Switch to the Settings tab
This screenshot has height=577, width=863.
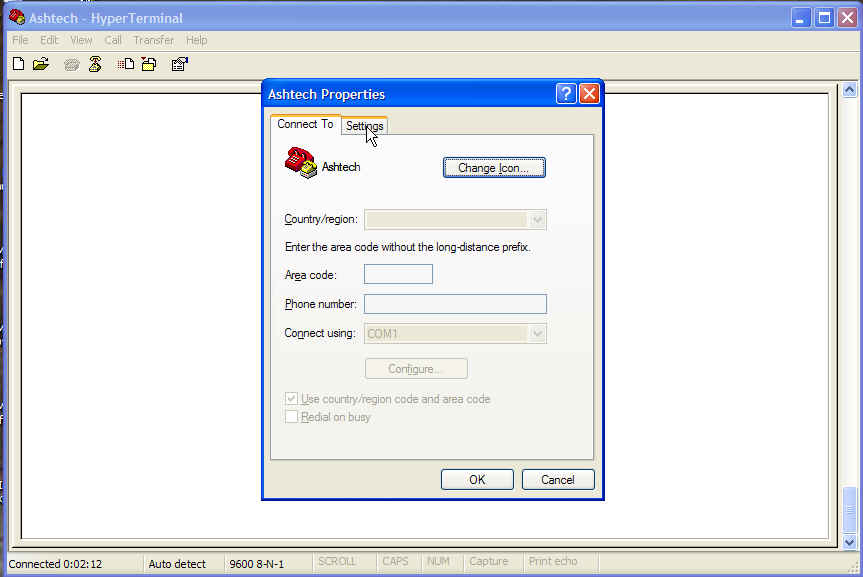click(x=364, y=126)
